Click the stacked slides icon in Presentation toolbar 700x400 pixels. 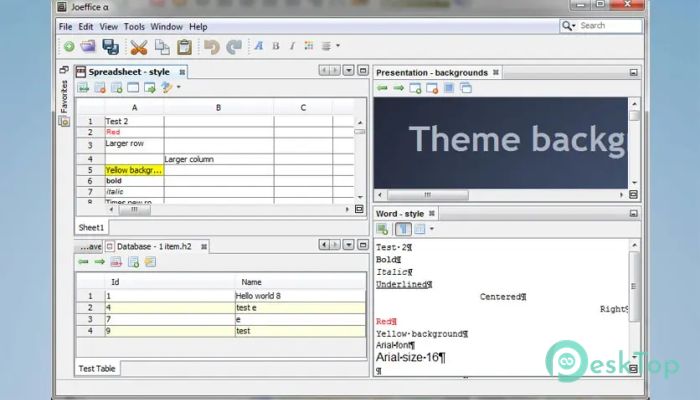tap(466, 88)
